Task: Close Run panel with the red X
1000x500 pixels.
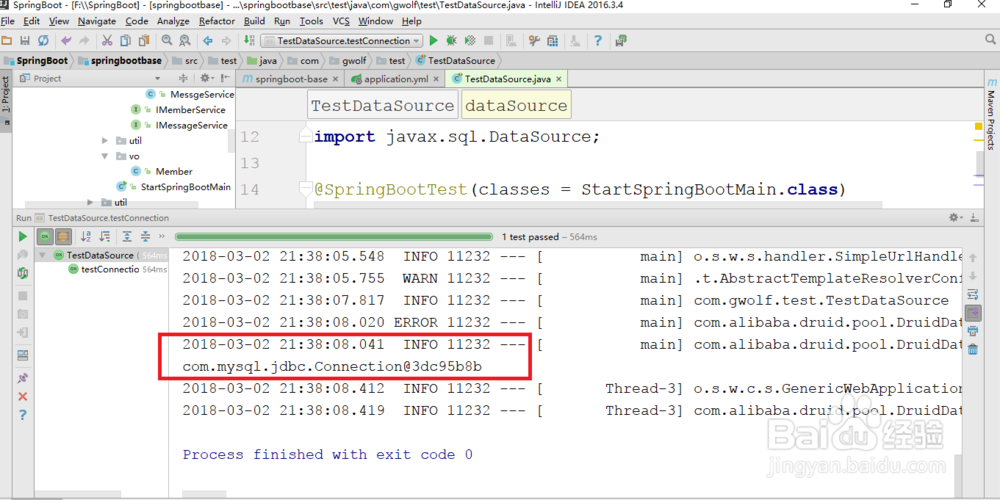Action: tap(23, 397)
